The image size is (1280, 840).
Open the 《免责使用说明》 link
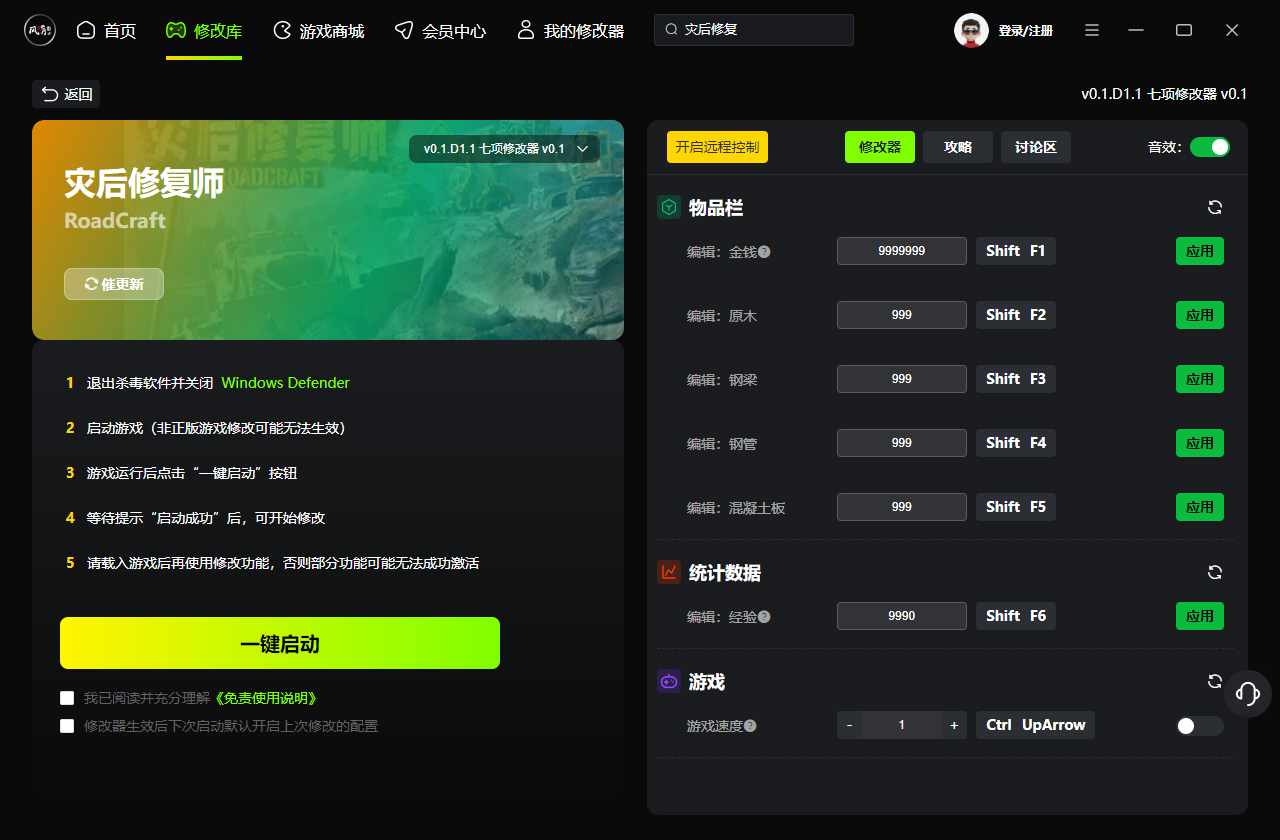(264, 698)
